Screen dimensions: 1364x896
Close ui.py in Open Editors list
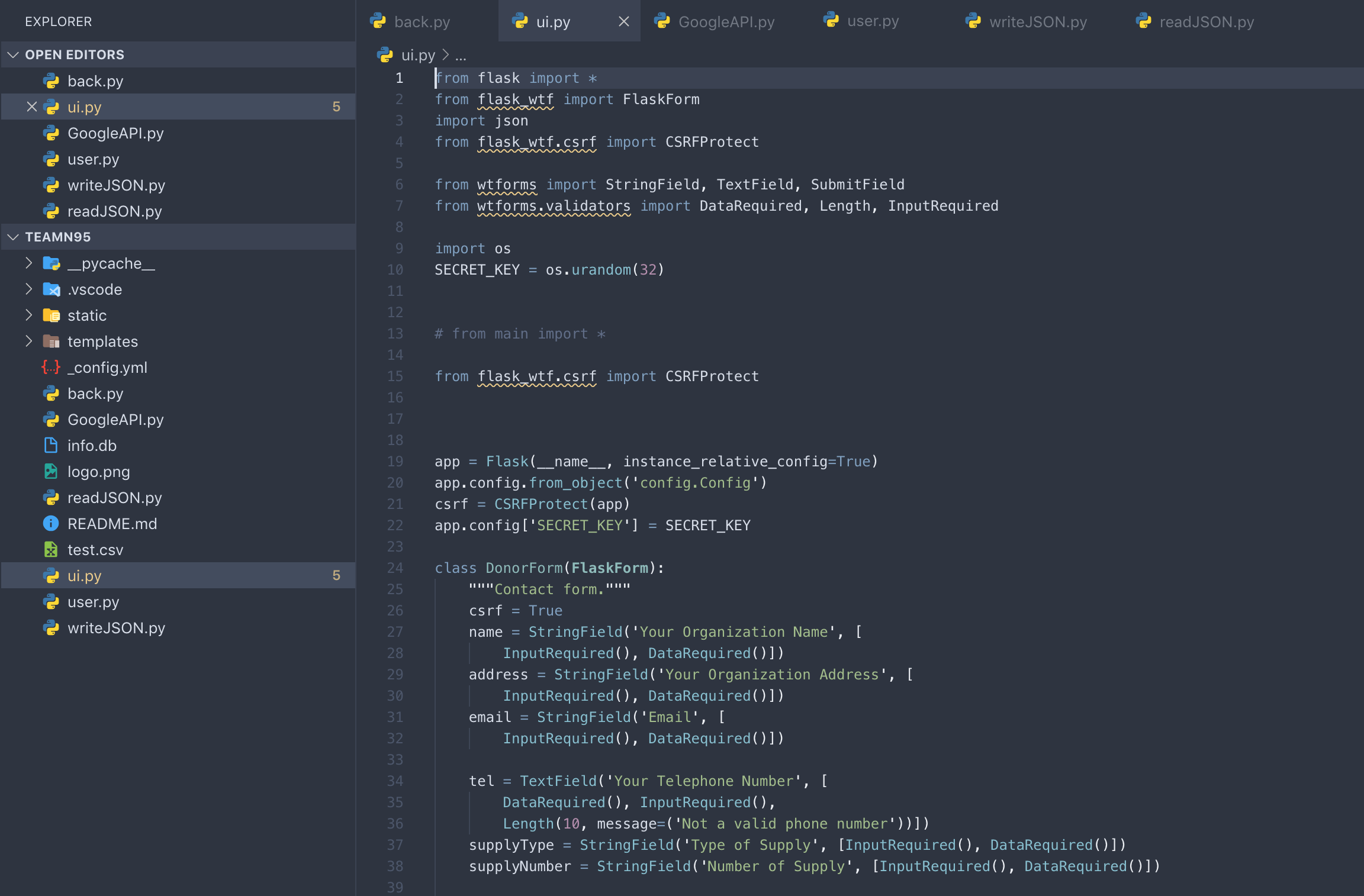click(31, 107)
